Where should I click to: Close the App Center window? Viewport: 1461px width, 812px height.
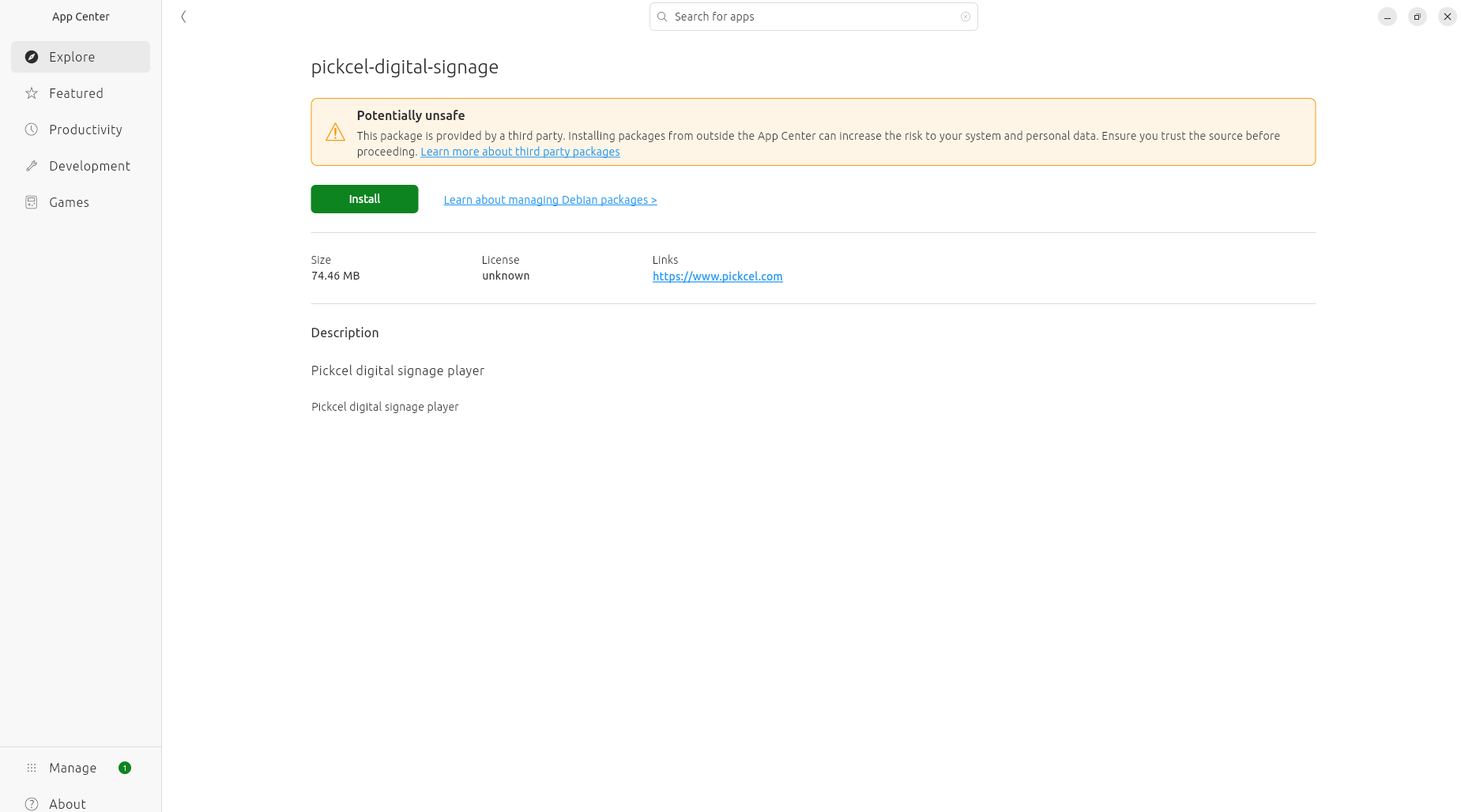coord(1447,17)
